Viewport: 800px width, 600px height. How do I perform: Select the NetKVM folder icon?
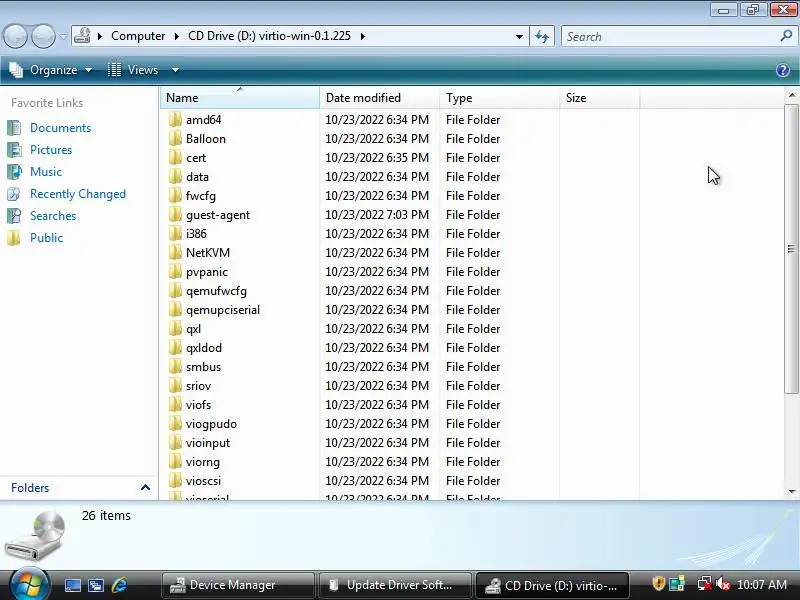click(175, 253)
